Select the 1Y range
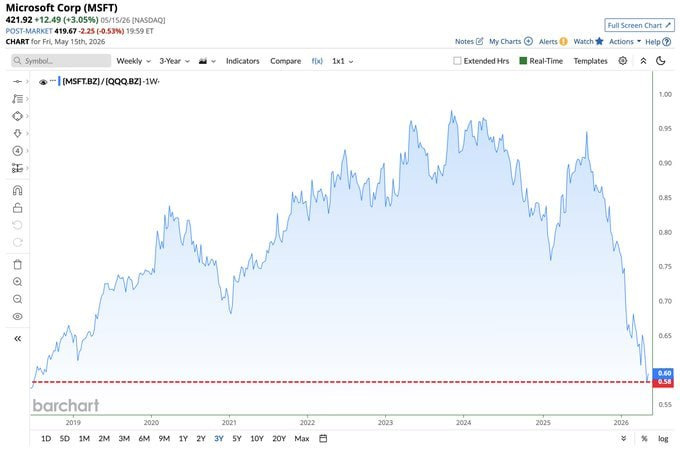This screenshot has height=451, width=680. tap(183, 438)
